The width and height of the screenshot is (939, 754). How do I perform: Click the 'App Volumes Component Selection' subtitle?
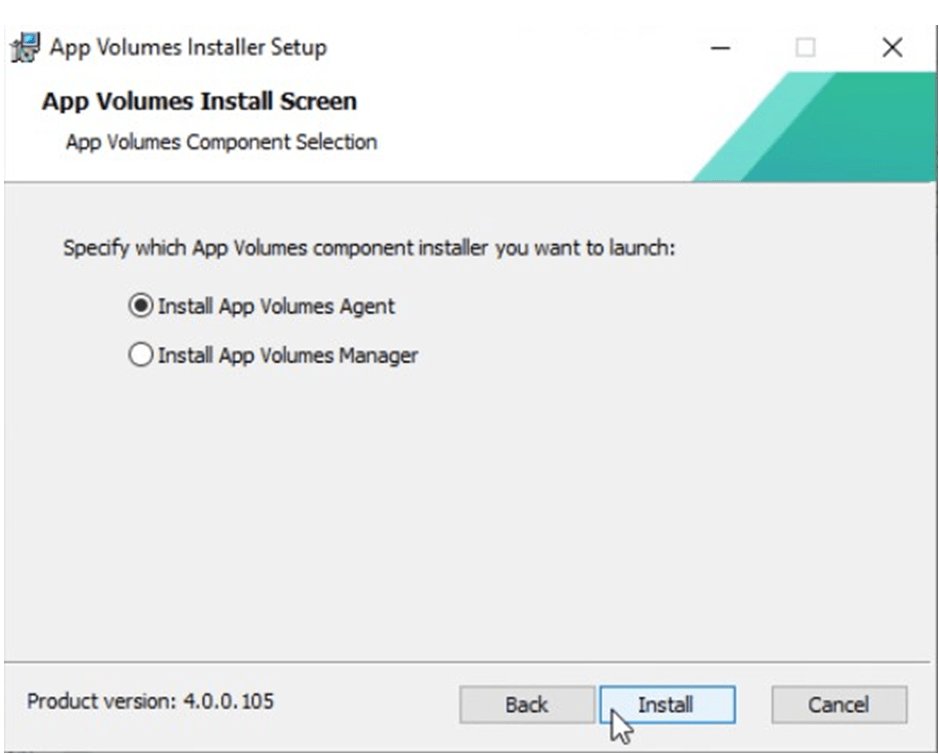tap(221, 142)
